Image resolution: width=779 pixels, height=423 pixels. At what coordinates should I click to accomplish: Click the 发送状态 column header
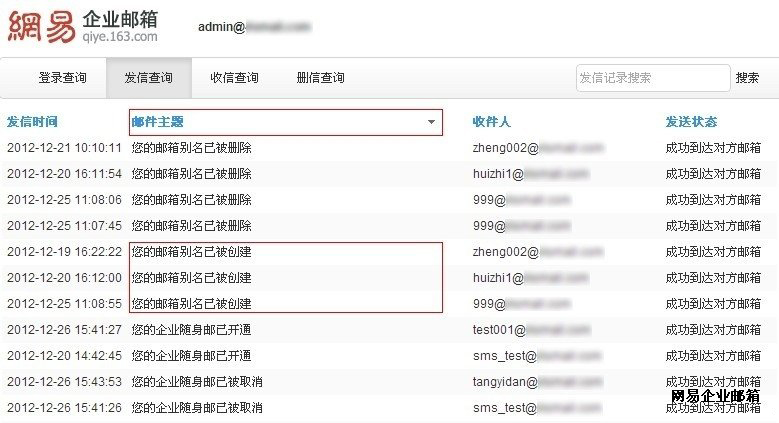[691, 122]
